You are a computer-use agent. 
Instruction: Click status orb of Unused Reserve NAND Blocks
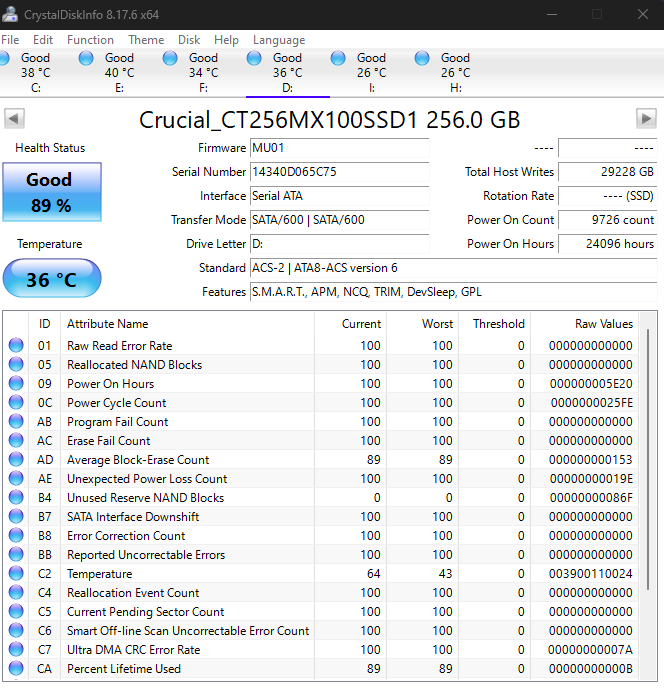(x=16, y=497)
